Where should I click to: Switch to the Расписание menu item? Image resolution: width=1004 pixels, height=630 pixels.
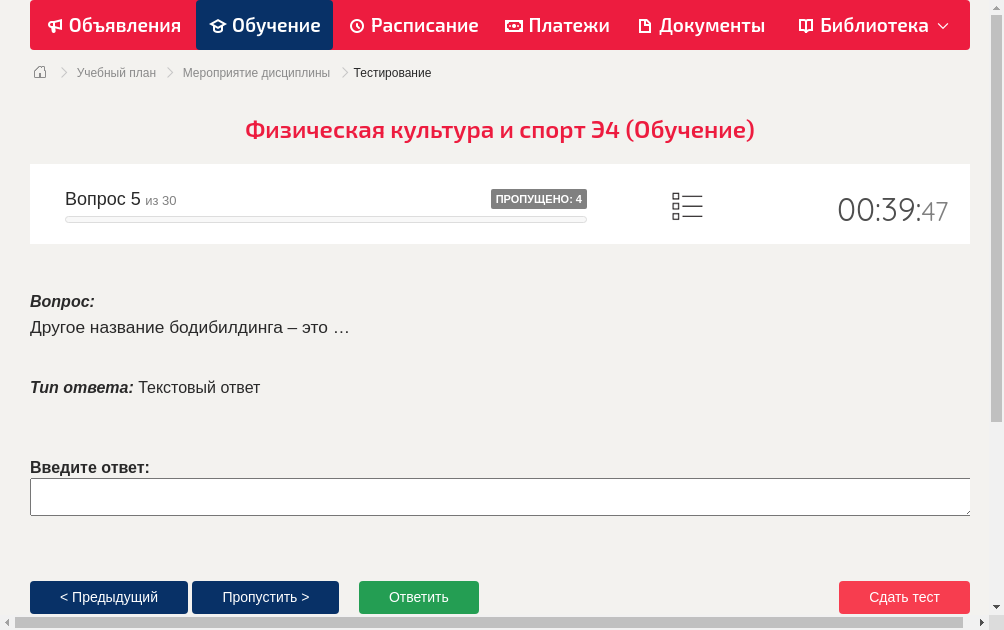pyautogui.click(x=414, y=25)
